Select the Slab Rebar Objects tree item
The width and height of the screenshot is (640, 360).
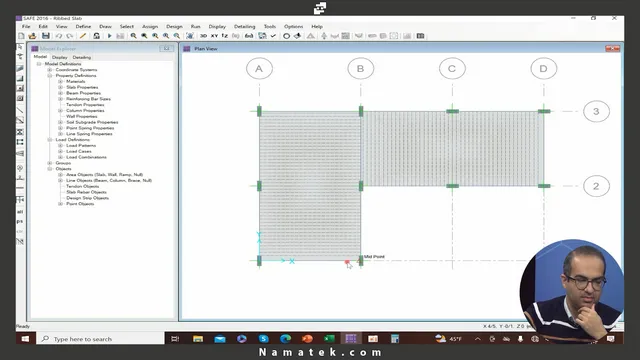click(86, 192)
